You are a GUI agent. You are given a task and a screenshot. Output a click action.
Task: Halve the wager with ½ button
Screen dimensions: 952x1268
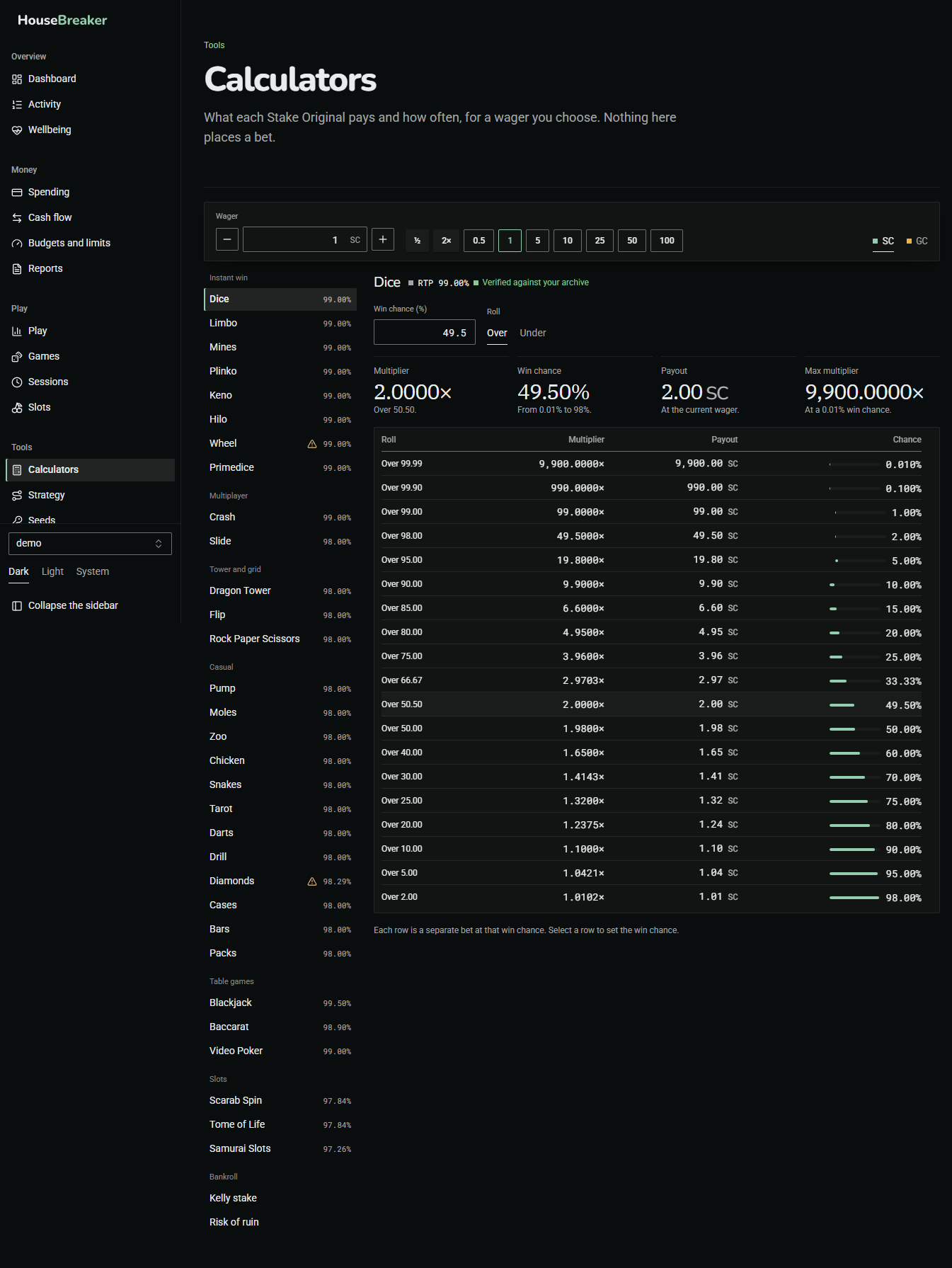[x=418, y=241]
